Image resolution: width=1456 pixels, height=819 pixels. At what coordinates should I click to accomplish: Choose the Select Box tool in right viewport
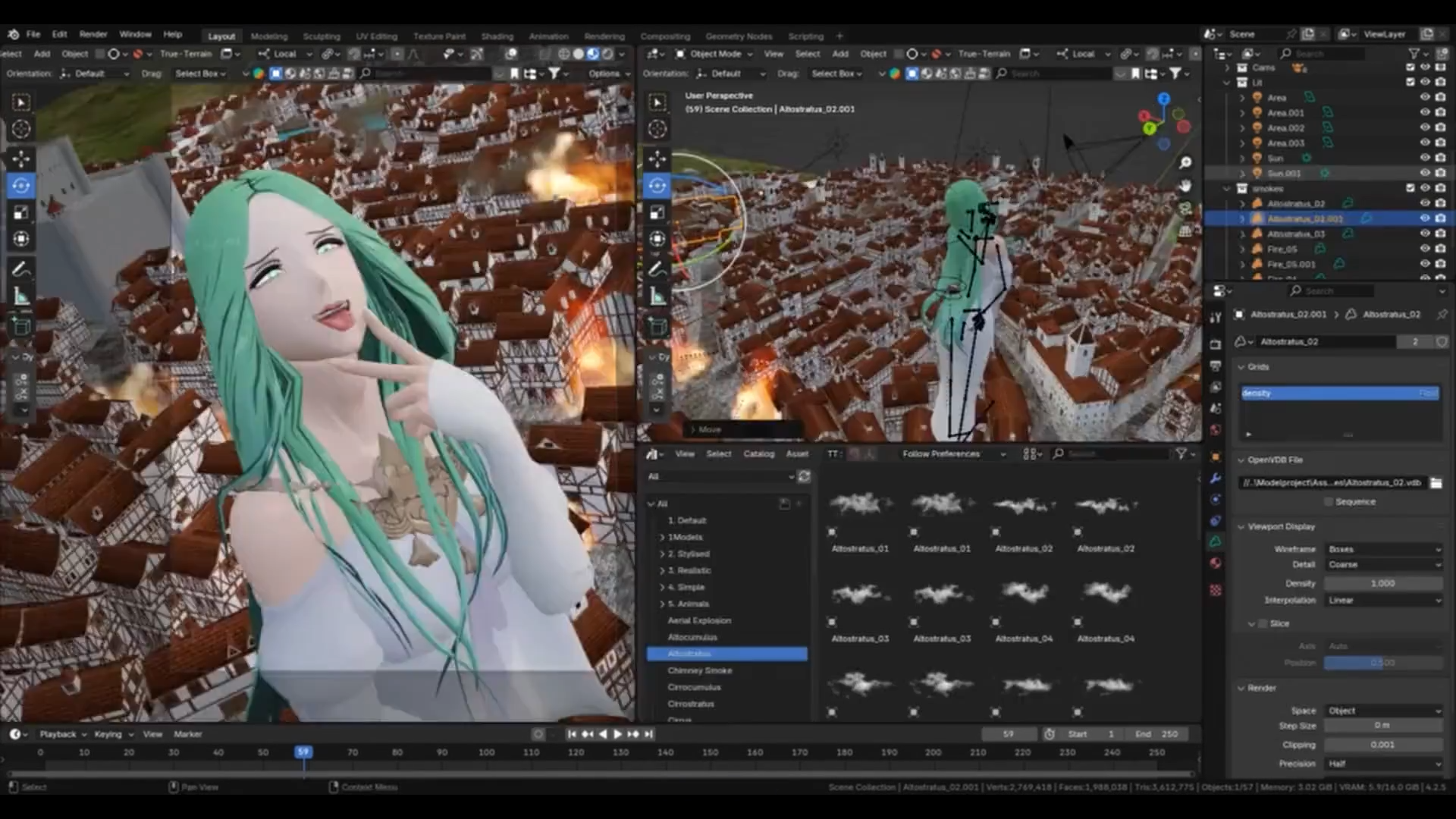pos(657,102)
